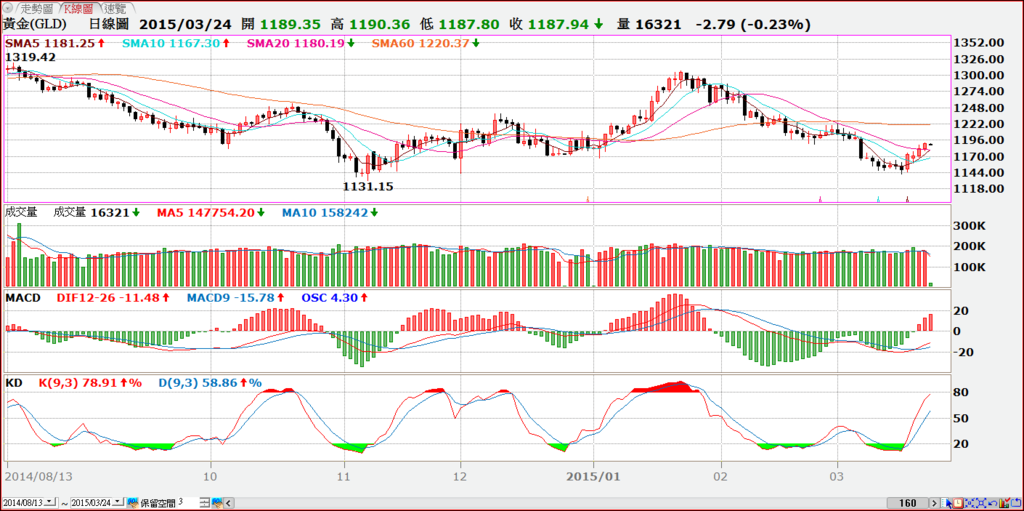Click the 日線圖 period label
1024x511 pixels.
point(110,25)
